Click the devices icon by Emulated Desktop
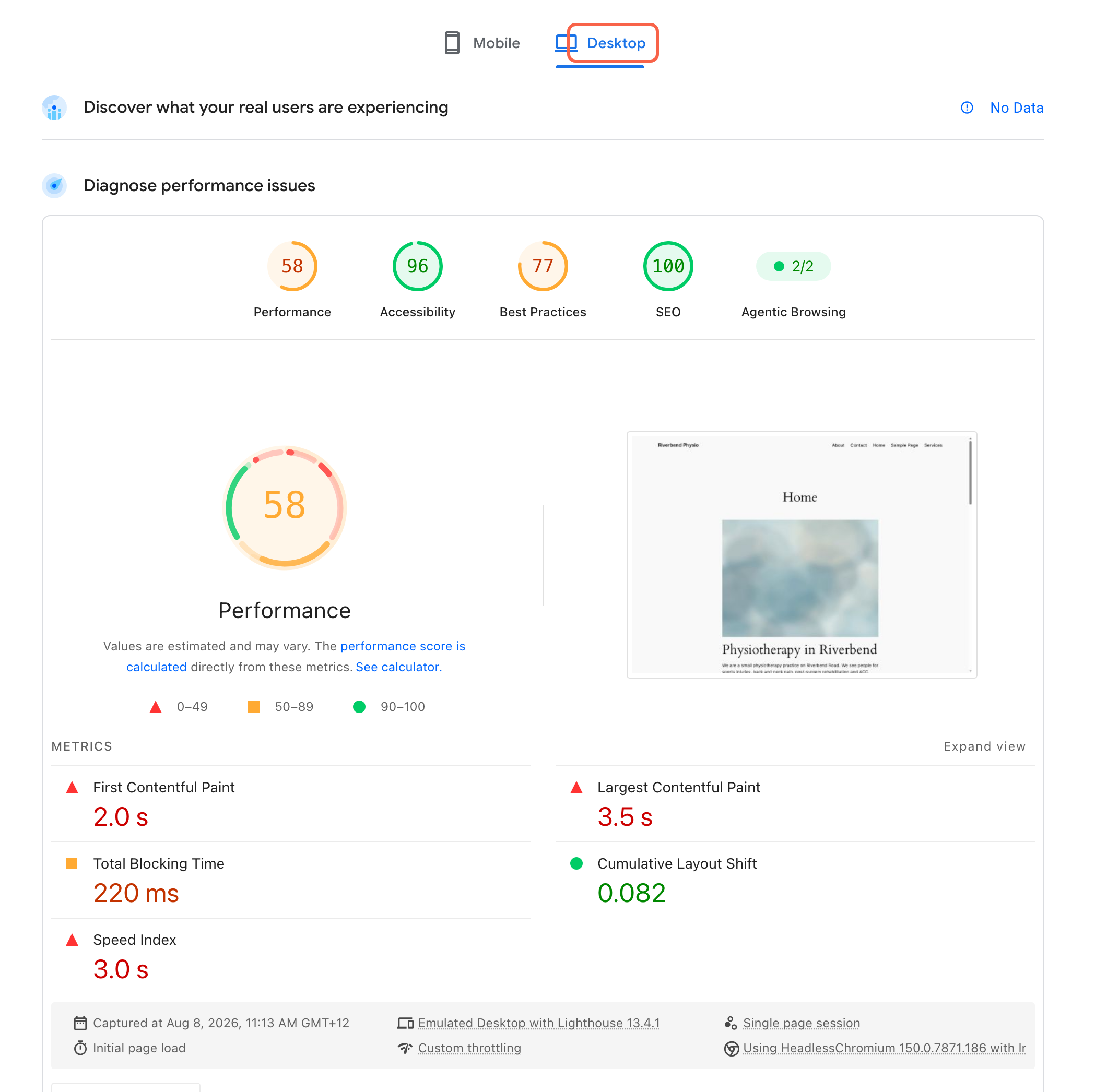Image resolution: width=1107 pixels, height=1092 pixels. click(405, 1023)
